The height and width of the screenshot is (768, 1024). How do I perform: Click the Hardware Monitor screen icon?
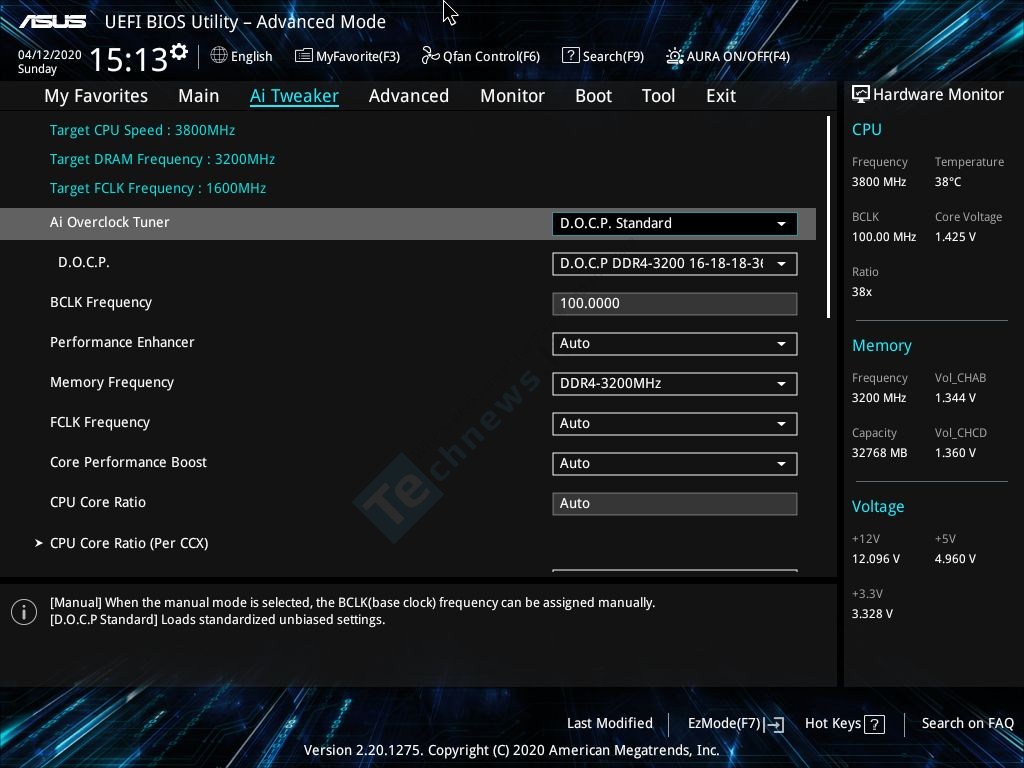[x=861, y=95]
